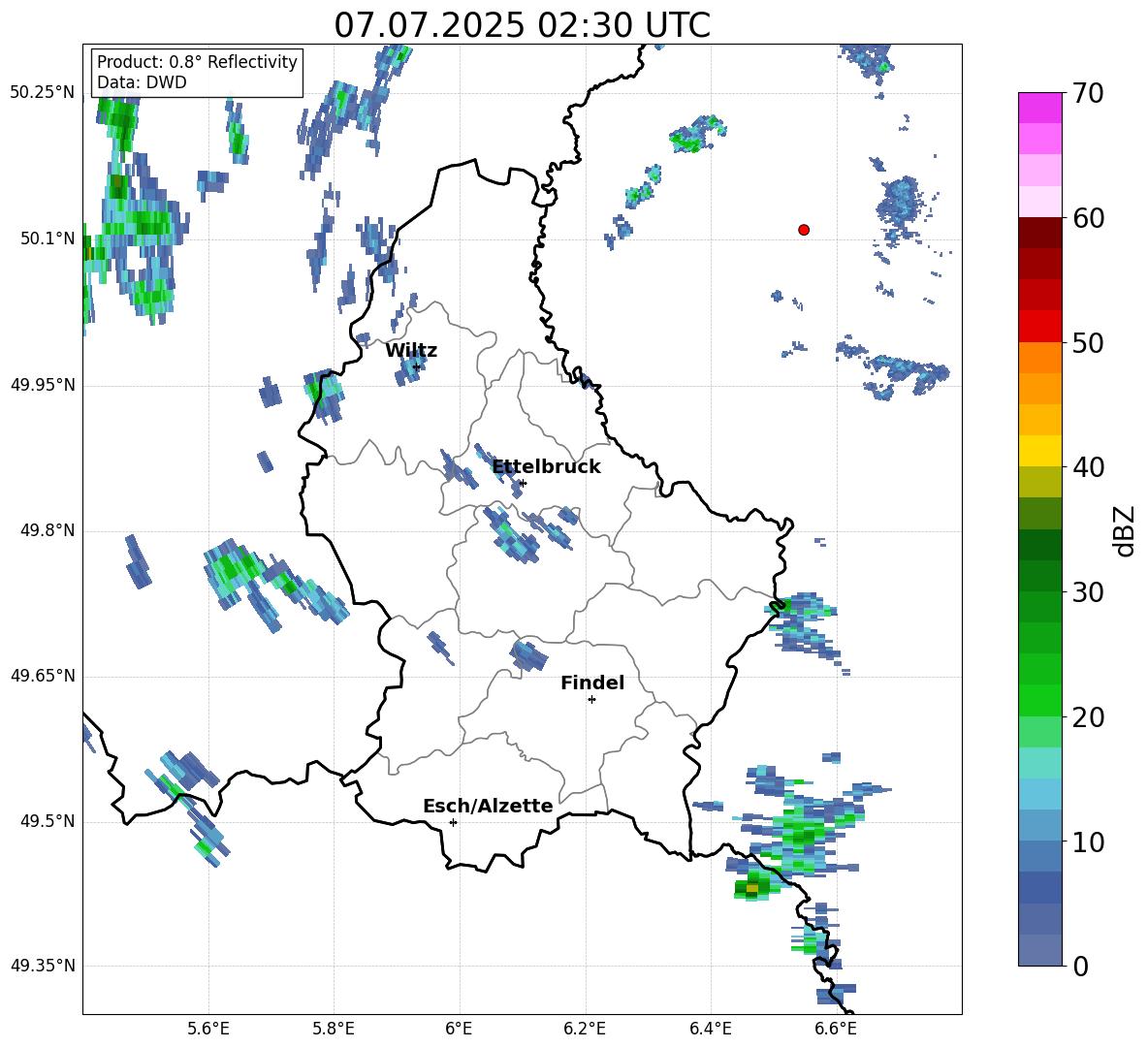Viewport: 1148px width, 1048px height.
Task: Click the 50.1°N latitude label
Action: point(47,238)
